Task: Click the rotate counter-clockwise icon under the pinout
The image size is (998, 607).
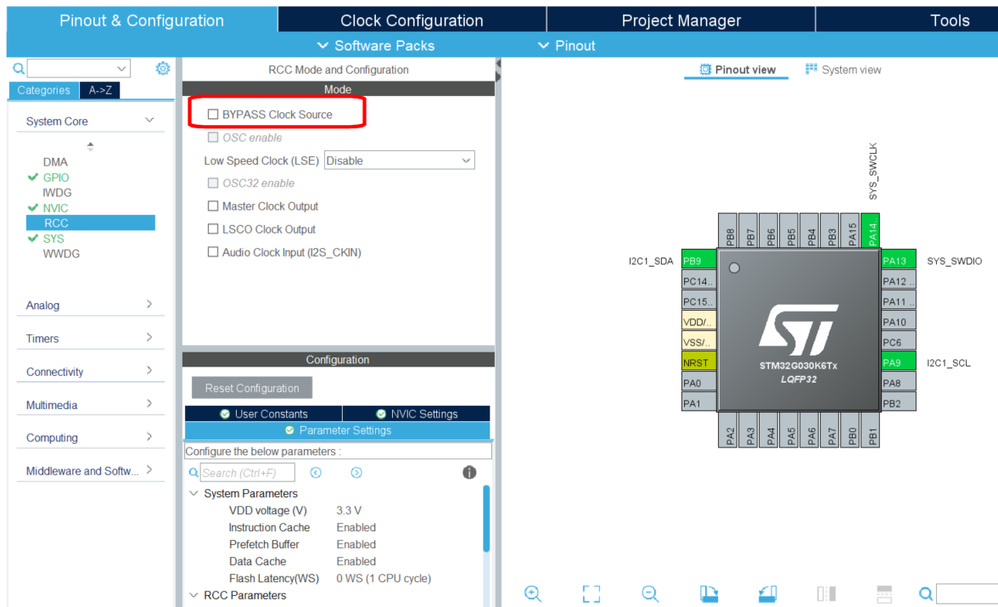Action: (768, 594)
